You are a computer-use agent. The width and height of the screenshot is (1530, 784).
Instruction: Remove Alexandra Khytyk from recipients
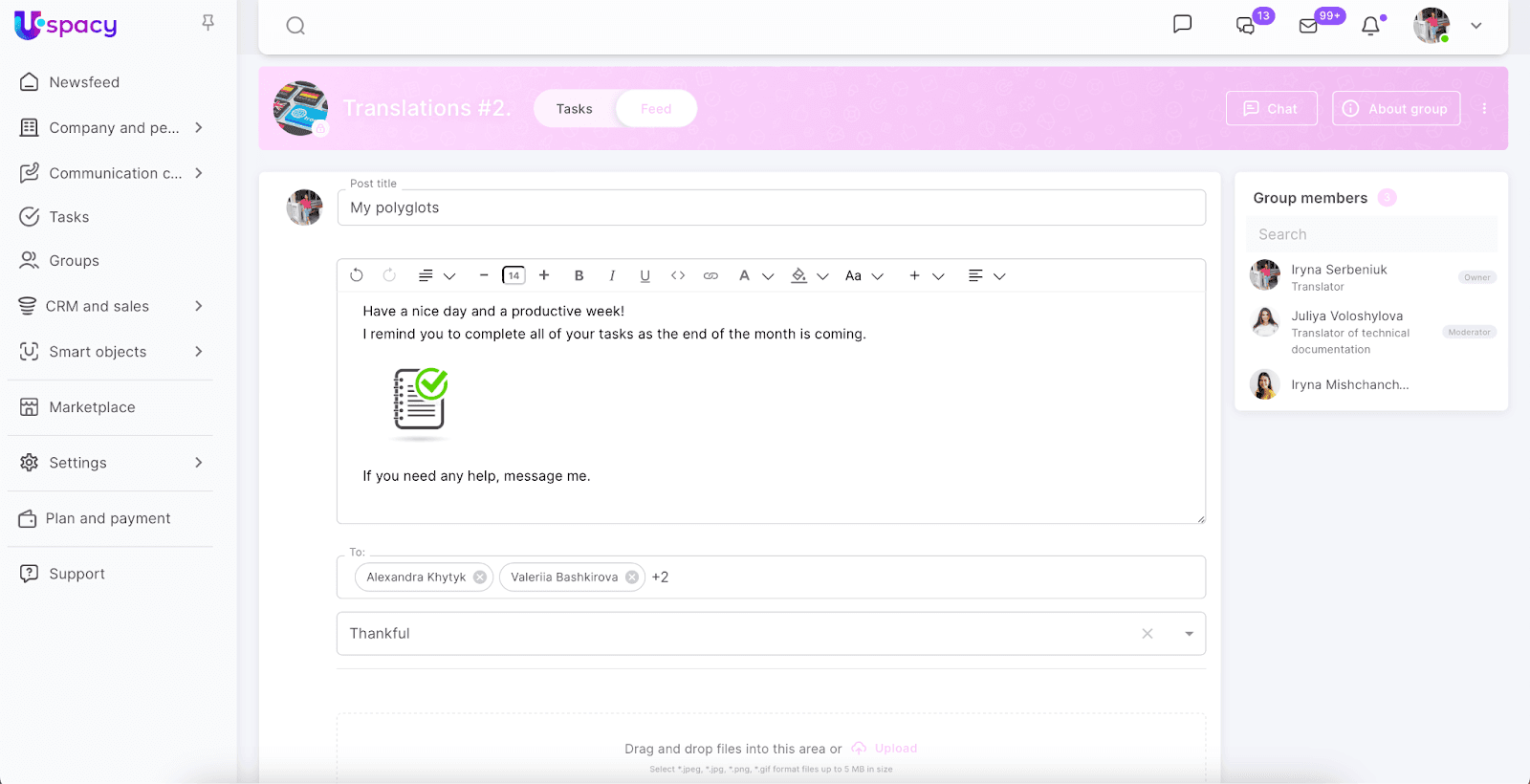(x=480, y=577)
